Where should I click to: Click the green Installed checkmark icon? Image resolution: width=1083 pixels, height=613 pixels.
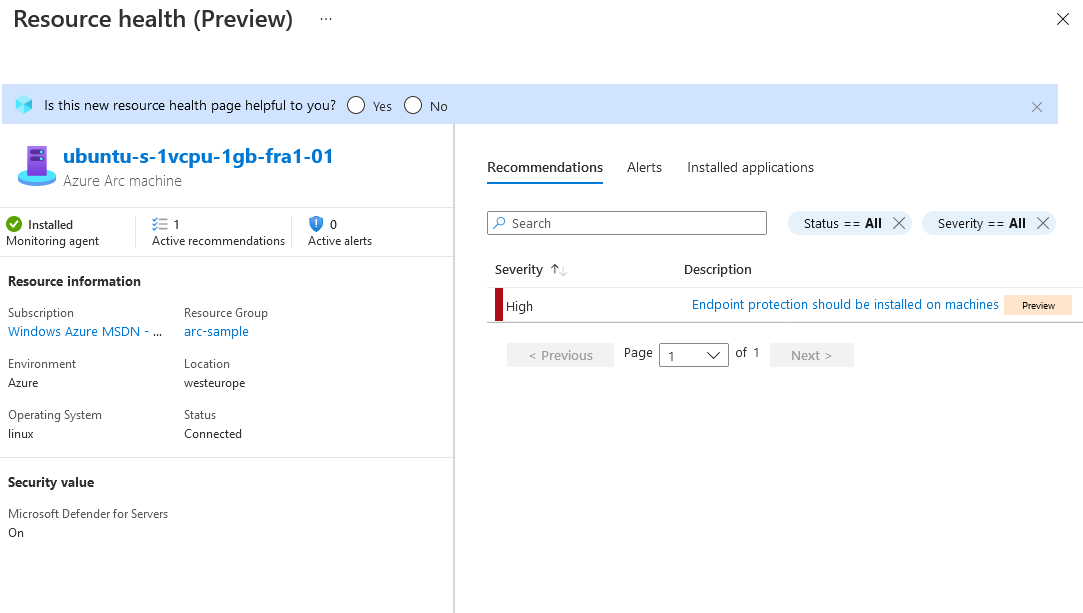click(14, 224)
